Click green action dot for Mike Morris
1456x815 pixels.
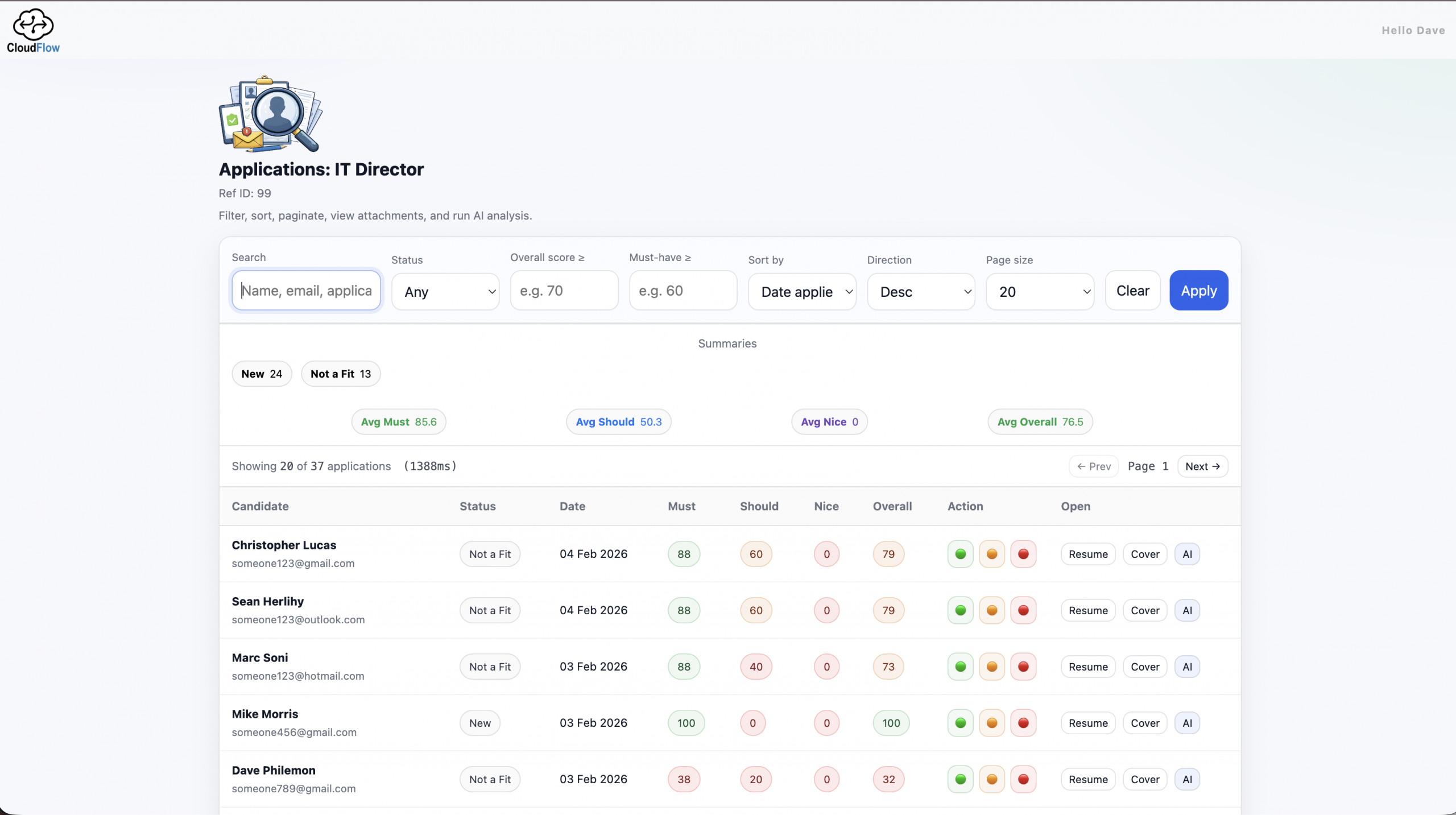click(x=961, y=723)
